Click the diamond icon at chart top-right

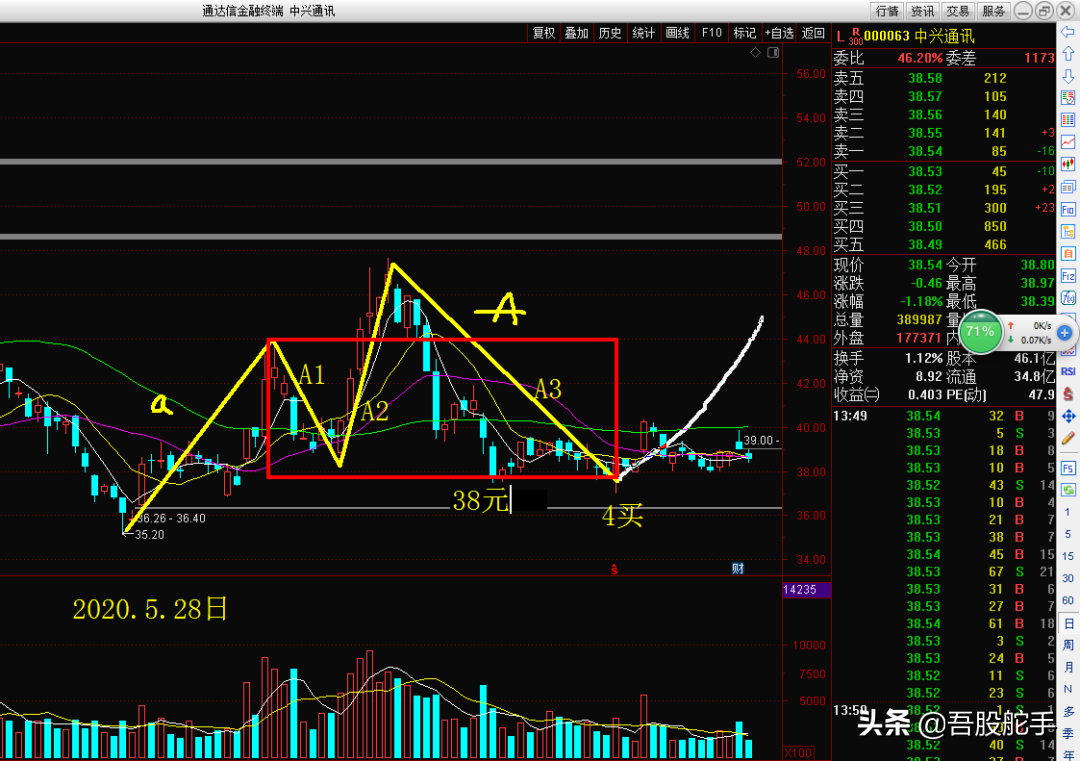[756, 53]
